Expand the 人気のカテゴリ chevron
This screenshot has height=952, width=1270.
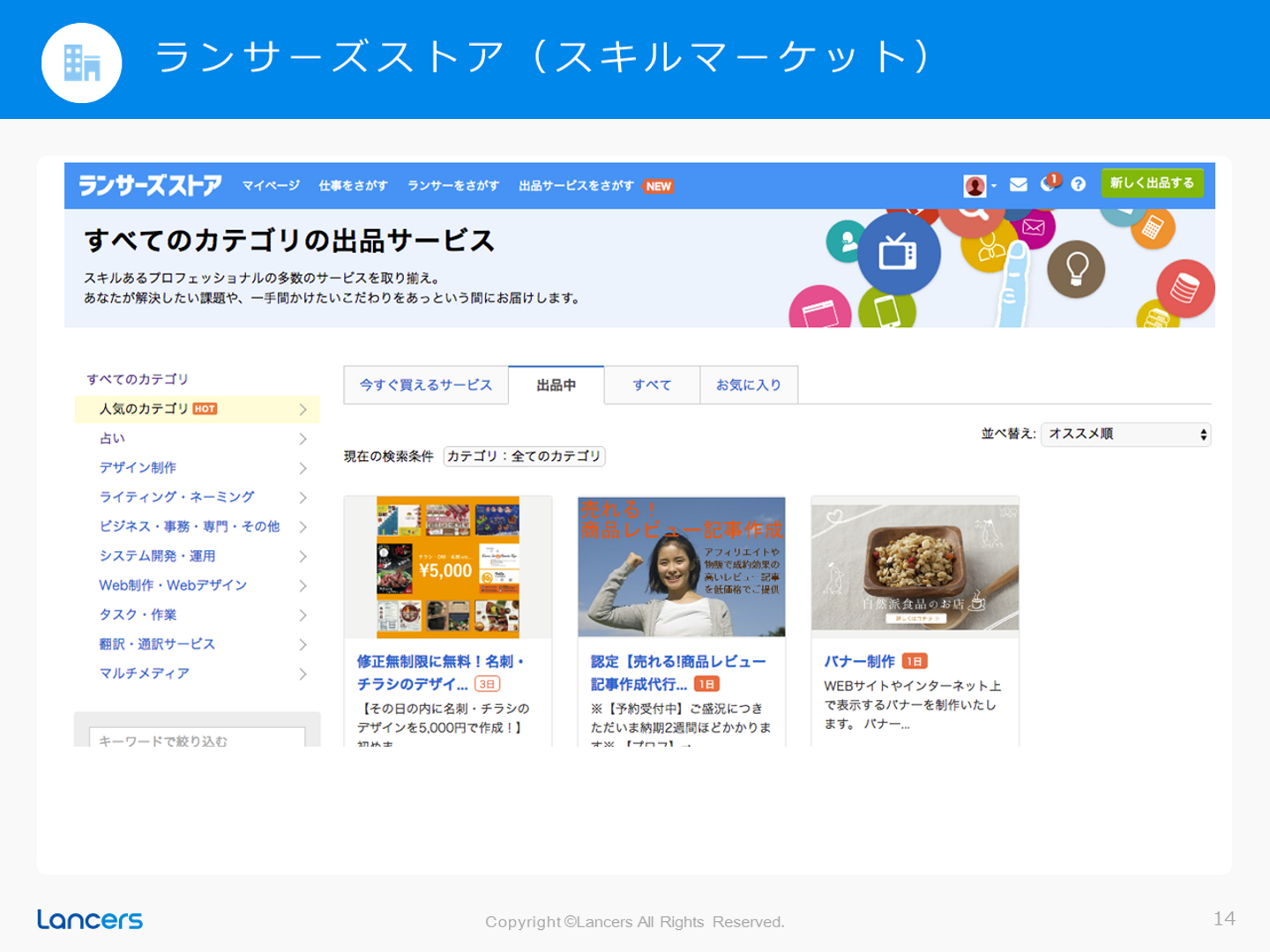(x=303, y=409)
